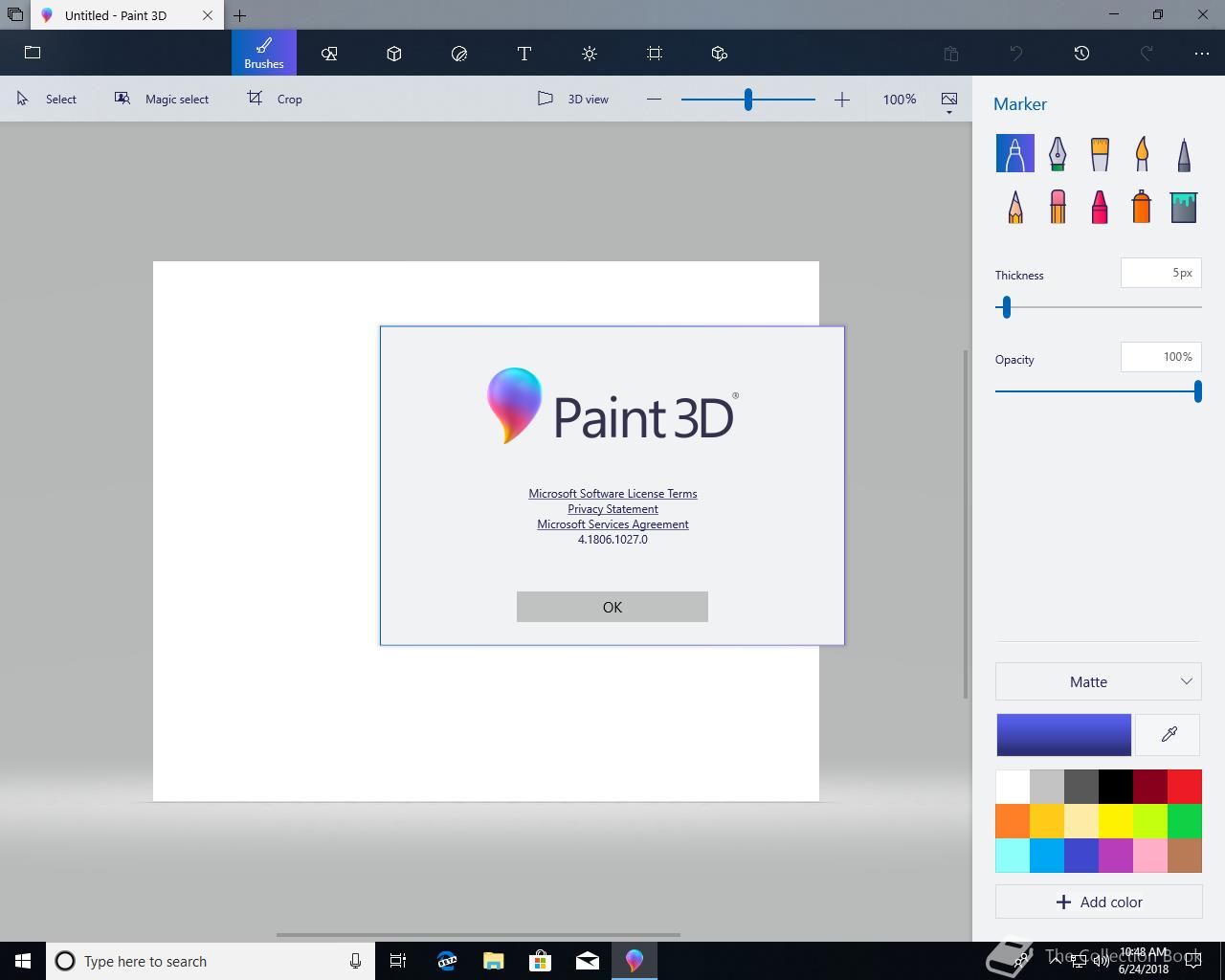Viewport: 1225px width, 980px height.
Task: Select the bright red color swatch
Action: 1185,787
